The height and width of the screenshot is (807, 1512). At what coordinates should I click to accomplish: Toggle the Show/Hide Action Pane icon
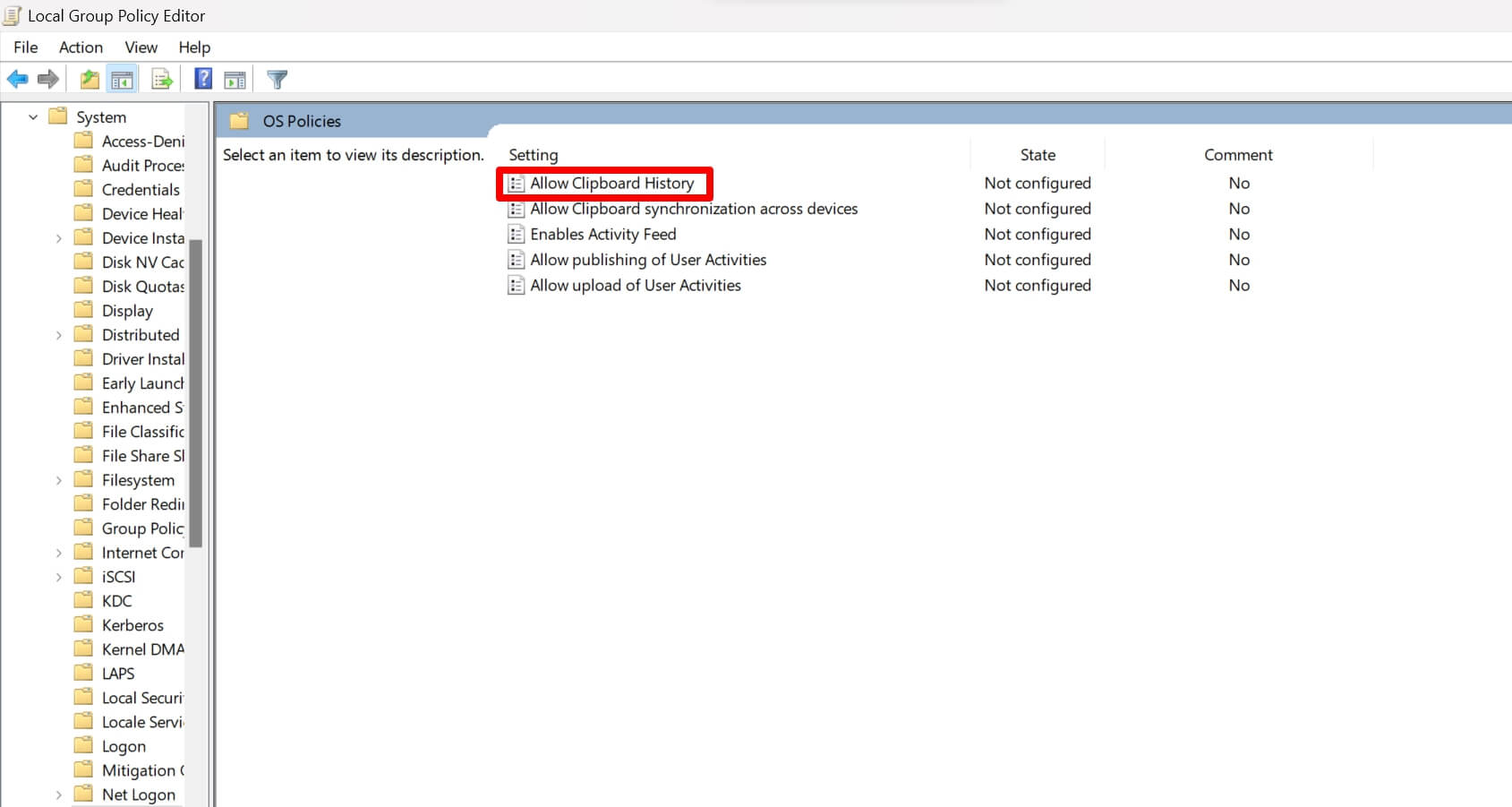[235, 80]
